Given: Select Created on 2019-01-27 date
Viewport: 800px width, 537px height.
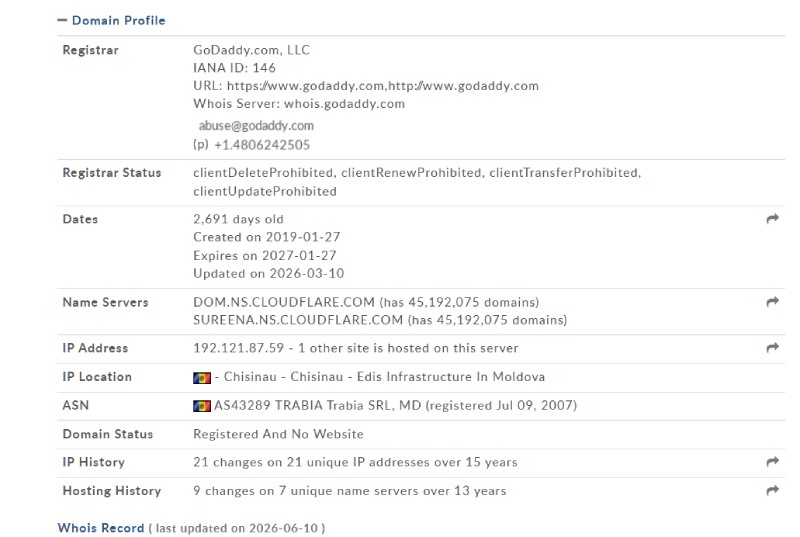Looking at the screenshot, I should [266, 237].
